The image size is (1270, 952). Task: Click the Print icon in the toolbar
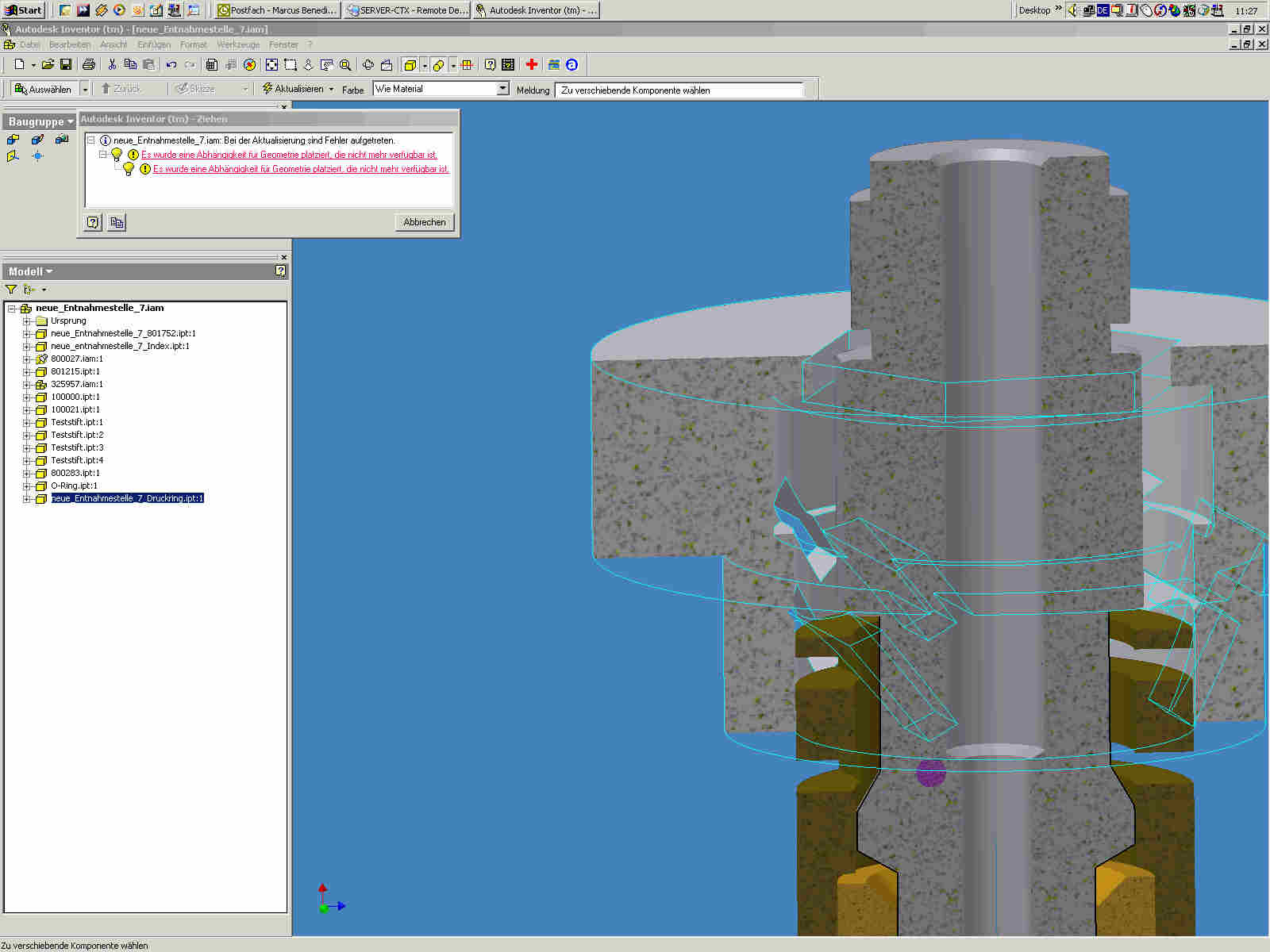[x=89, y=65]
